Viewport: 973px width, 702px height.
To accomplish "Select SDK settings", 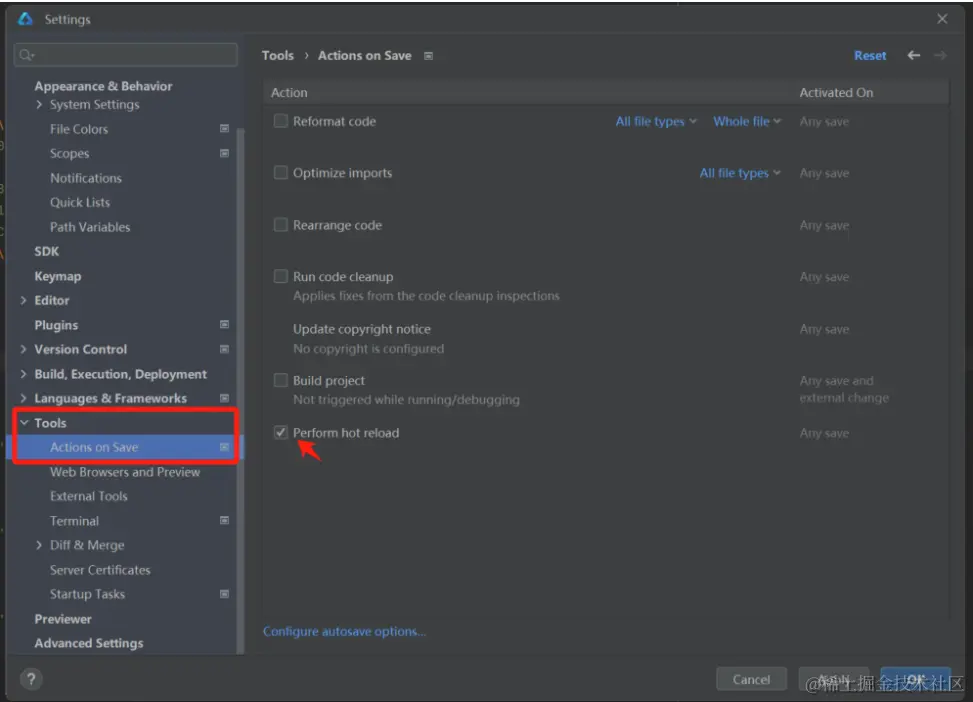I will [47, 251].
